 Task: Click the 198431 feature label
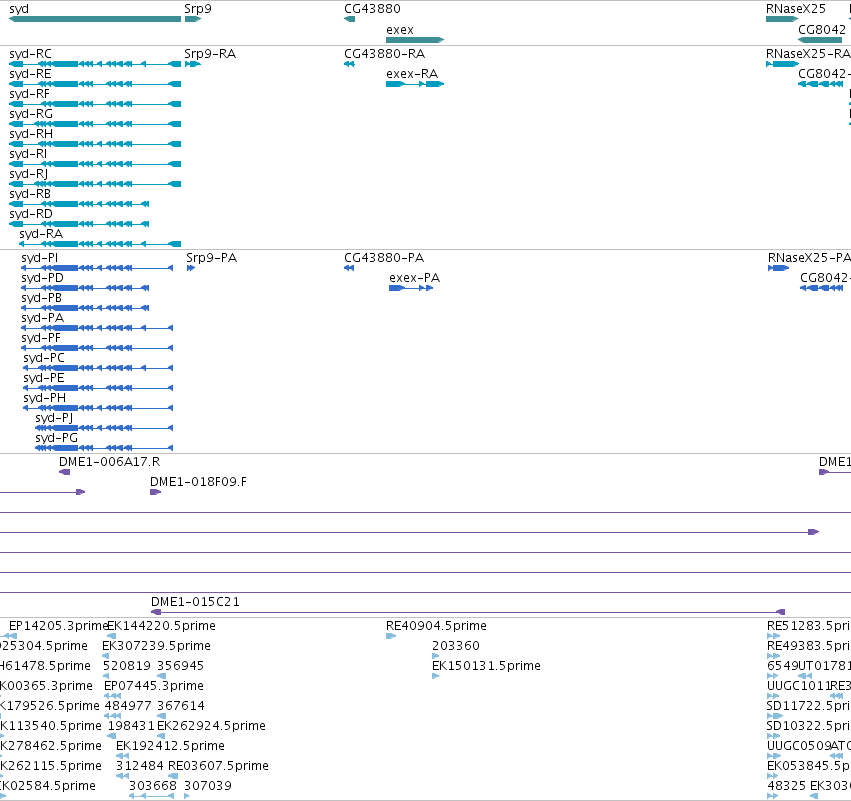[x=131, y=726]
